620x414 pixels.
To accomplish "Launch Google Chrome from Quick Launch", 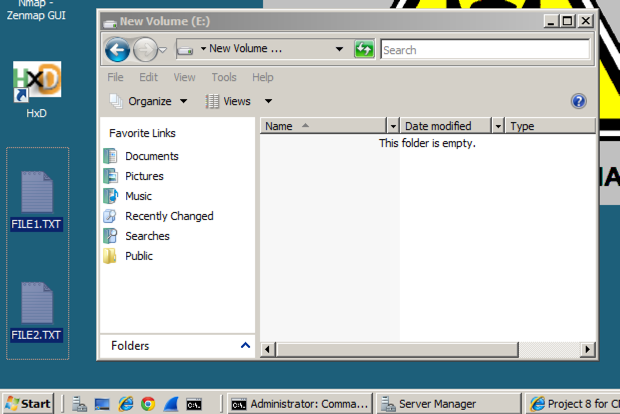I will (x=148, y=404).
